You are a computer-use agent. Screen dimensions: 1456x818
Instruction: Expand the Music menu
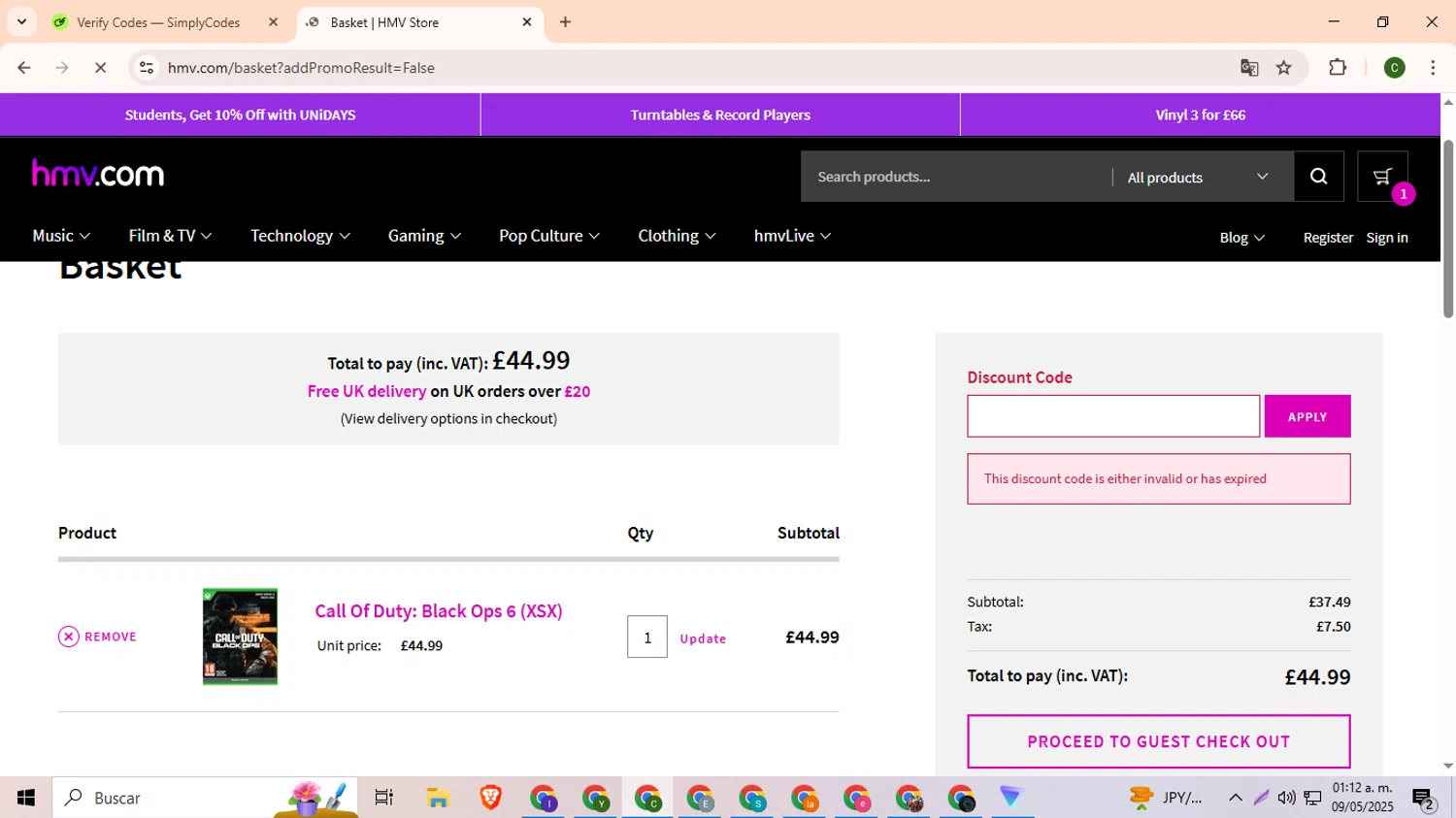tap(61, 236)
